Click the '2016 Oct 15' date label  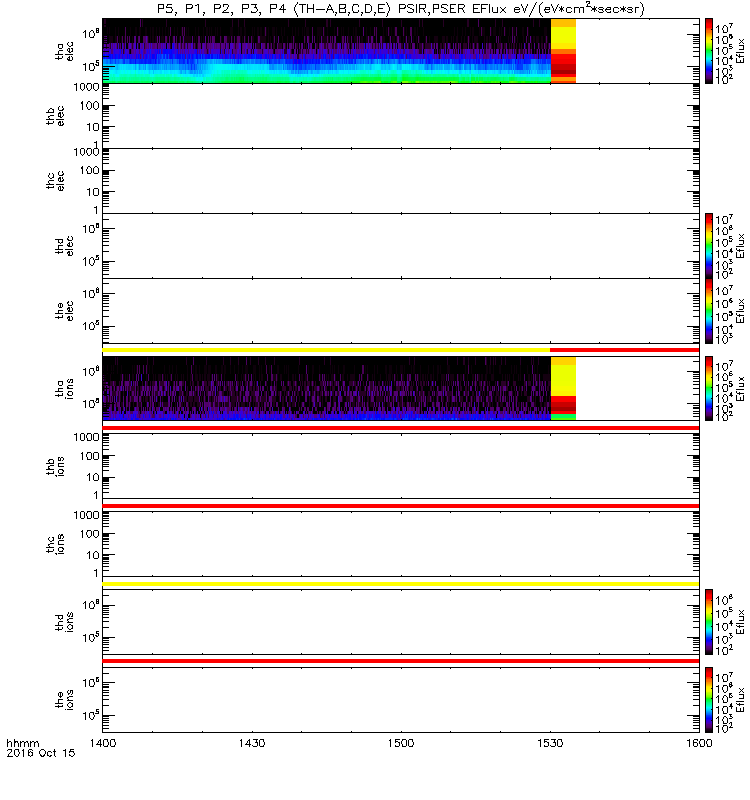tap(41, 753)
